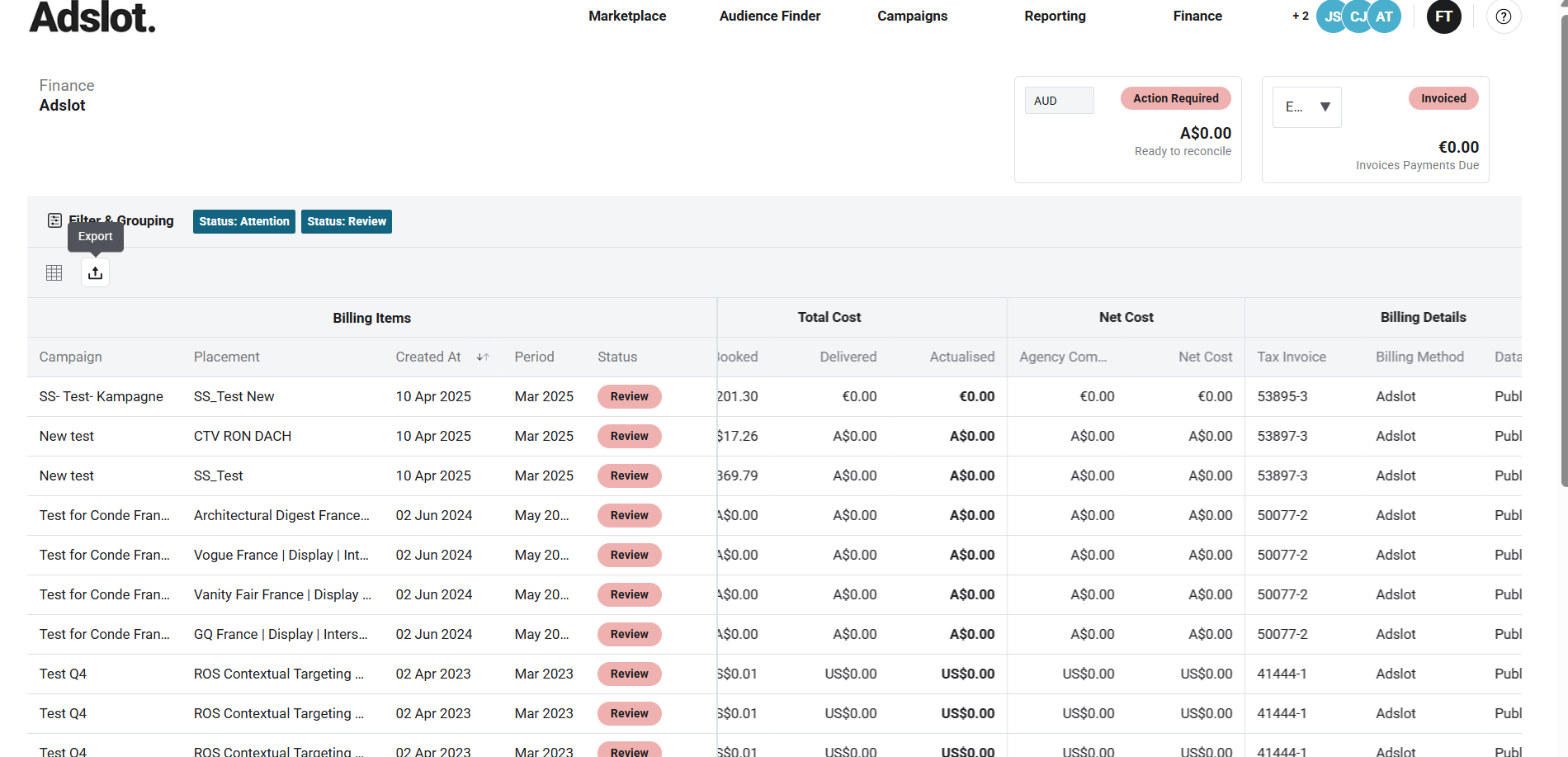Screen dimensions: 1568x757
Task: Remove the Status: Review filter chip
Action: [347, 221]
